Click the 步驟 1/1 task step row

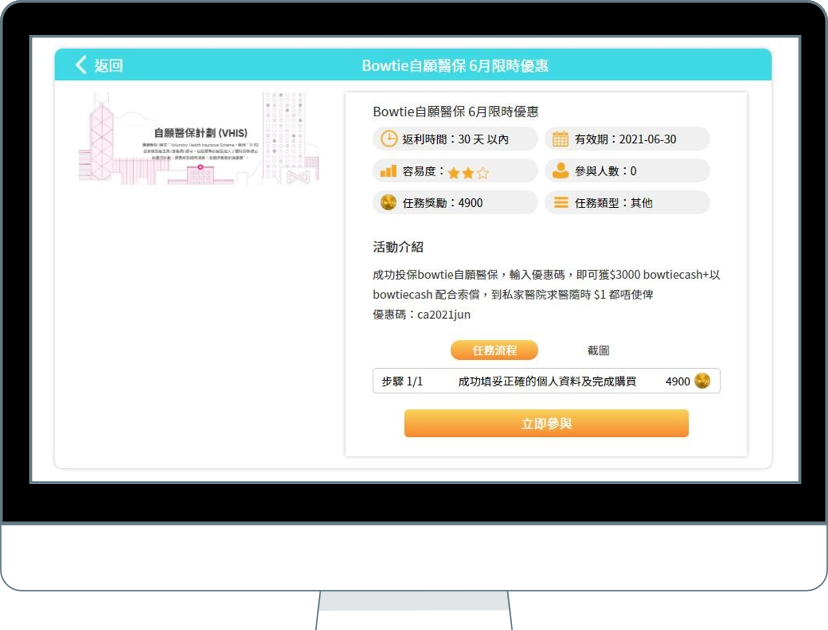pos(546,381)
